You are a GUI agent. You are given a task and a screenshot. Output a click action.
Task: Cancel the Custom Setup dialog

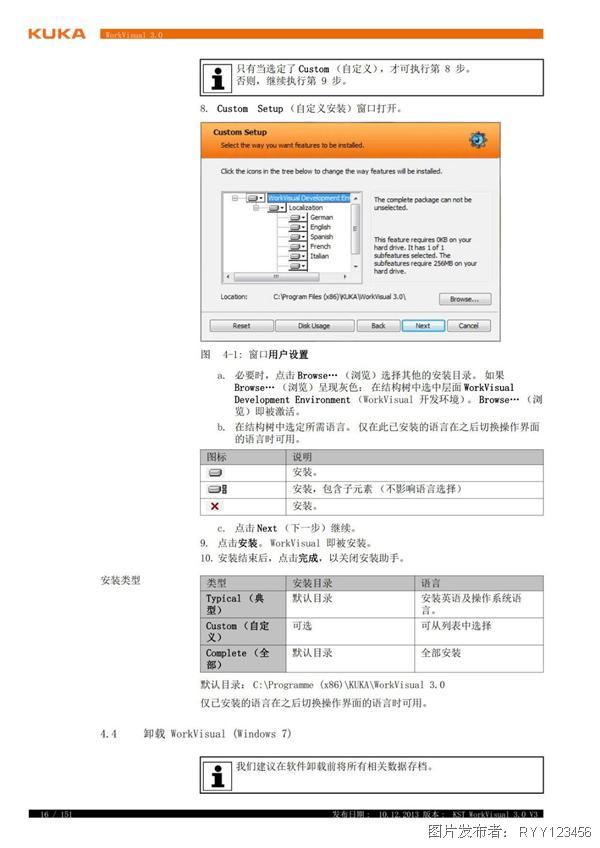[469, 326]
